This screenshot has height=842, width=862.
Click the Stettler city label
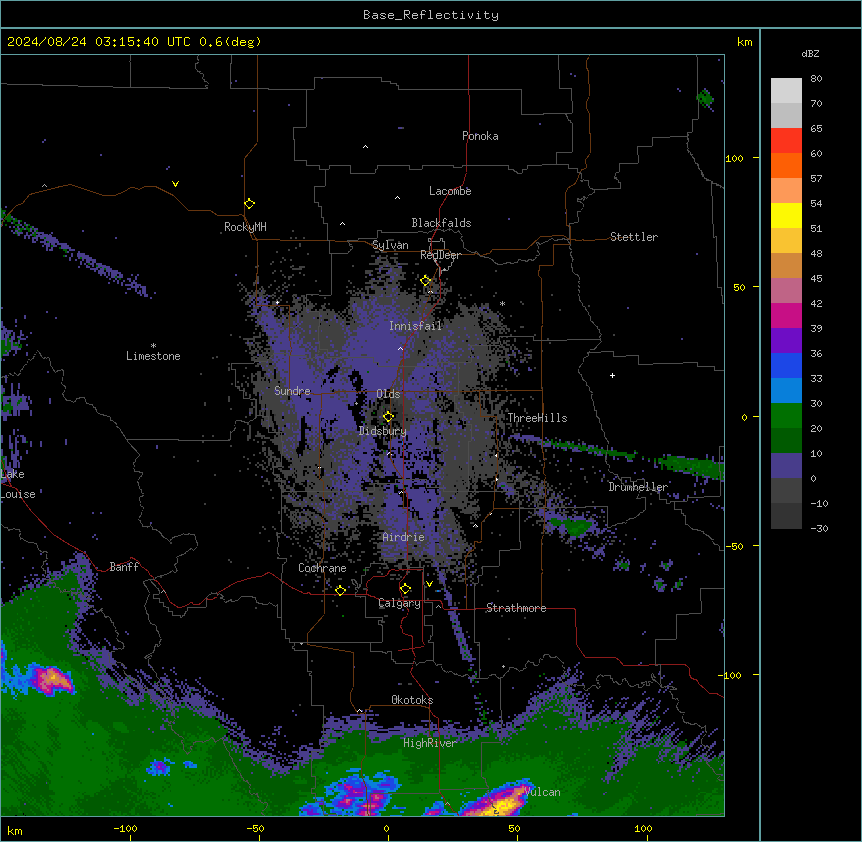[x=634, y=237]
